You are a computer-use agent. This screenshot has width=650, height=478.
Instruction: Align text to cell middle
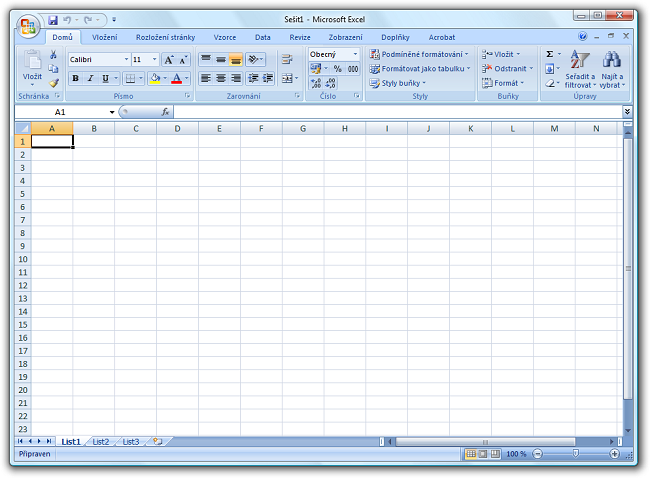[x=221, y=59]
